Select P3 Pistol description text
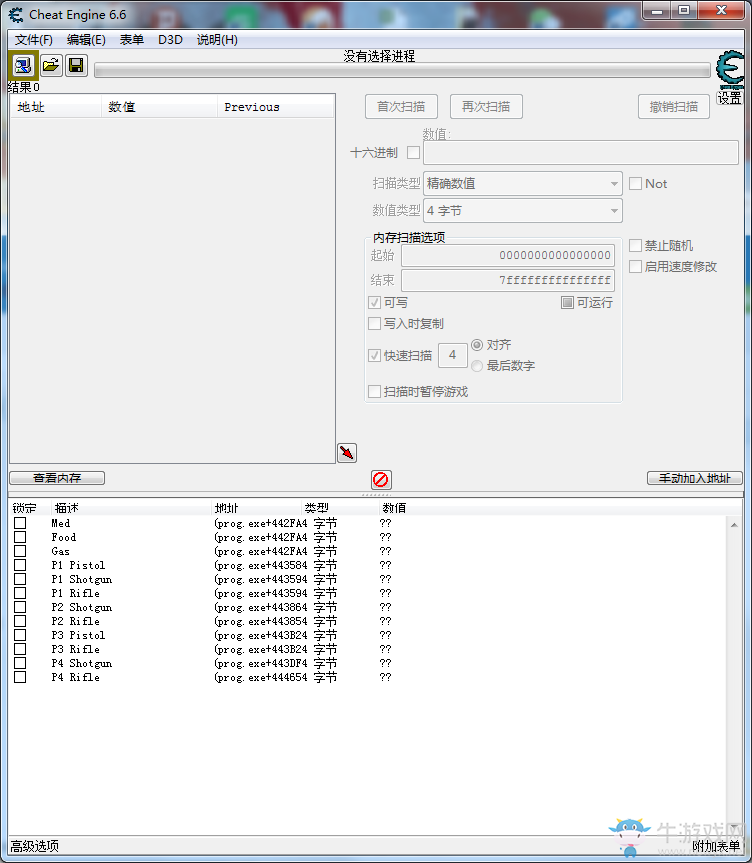This screenshot has height=863, width=752. click(78, 635)
